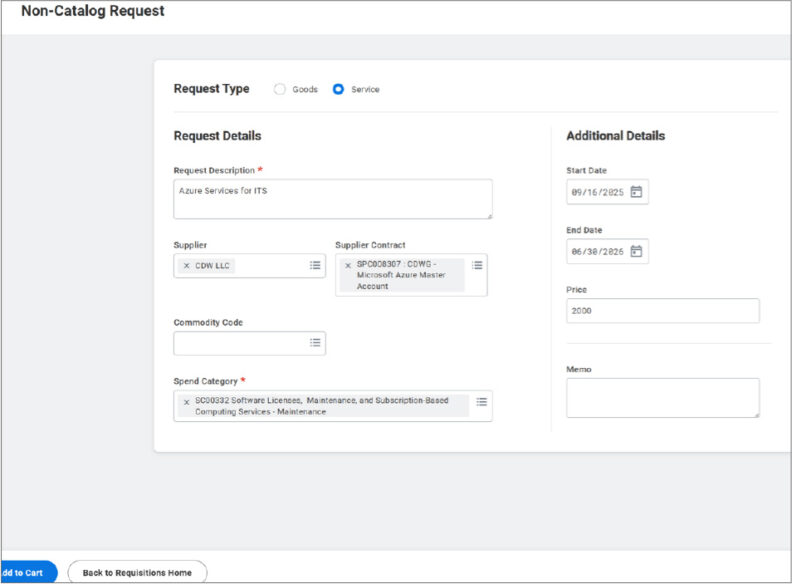Click the Request Type heading
Image resolution: width=792 pixels, height=584 pixels.
click(211, 89)
